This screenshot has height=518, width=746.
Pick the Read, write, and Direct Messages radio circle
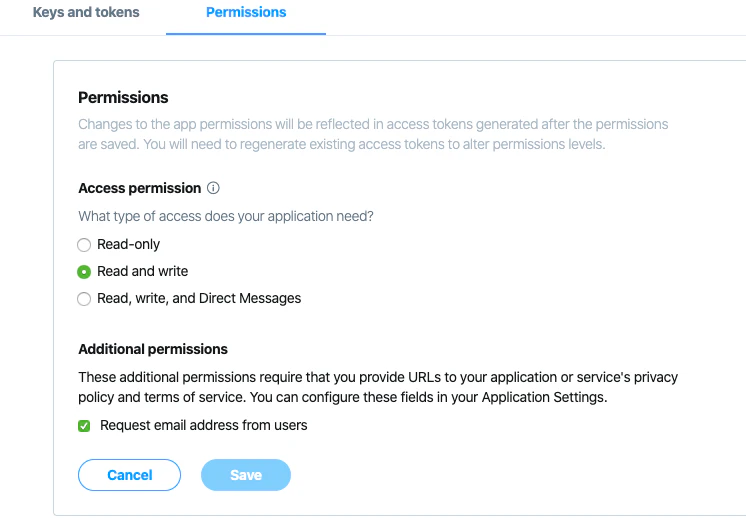click(x=84, y=299)
